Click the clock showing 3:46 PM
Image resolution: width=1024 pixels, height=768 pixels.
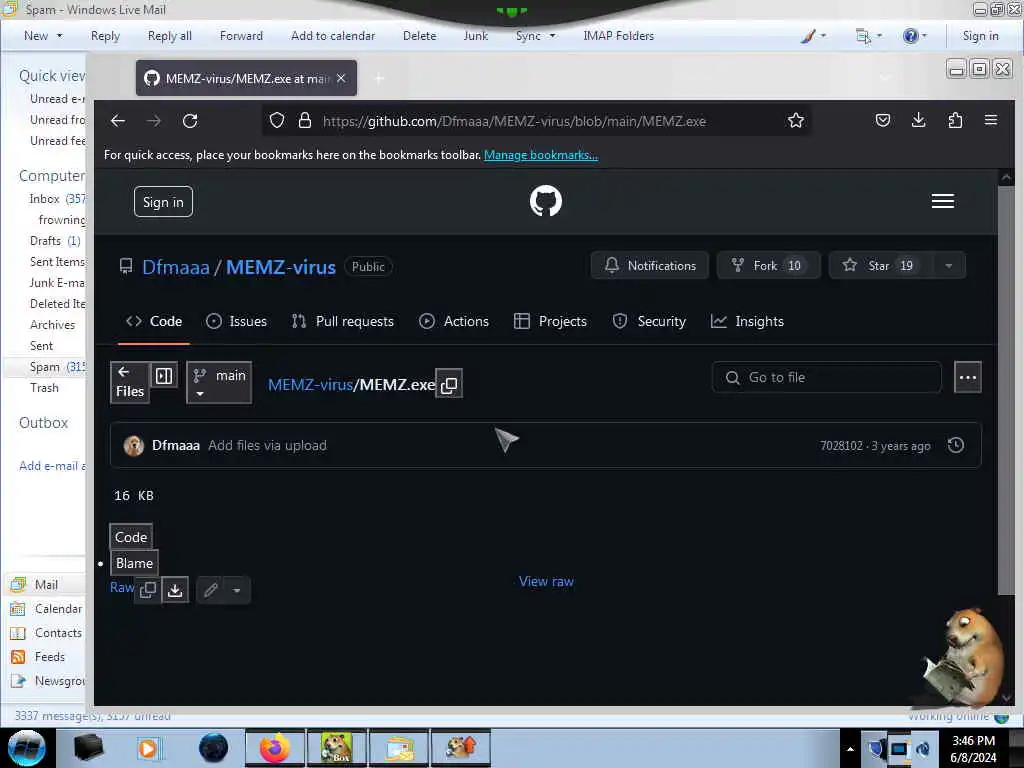tap(973, 741)
